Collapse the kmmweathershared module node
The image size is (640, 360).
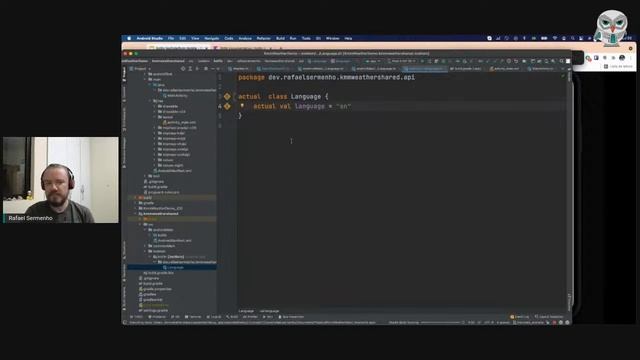tap(136, 214)
